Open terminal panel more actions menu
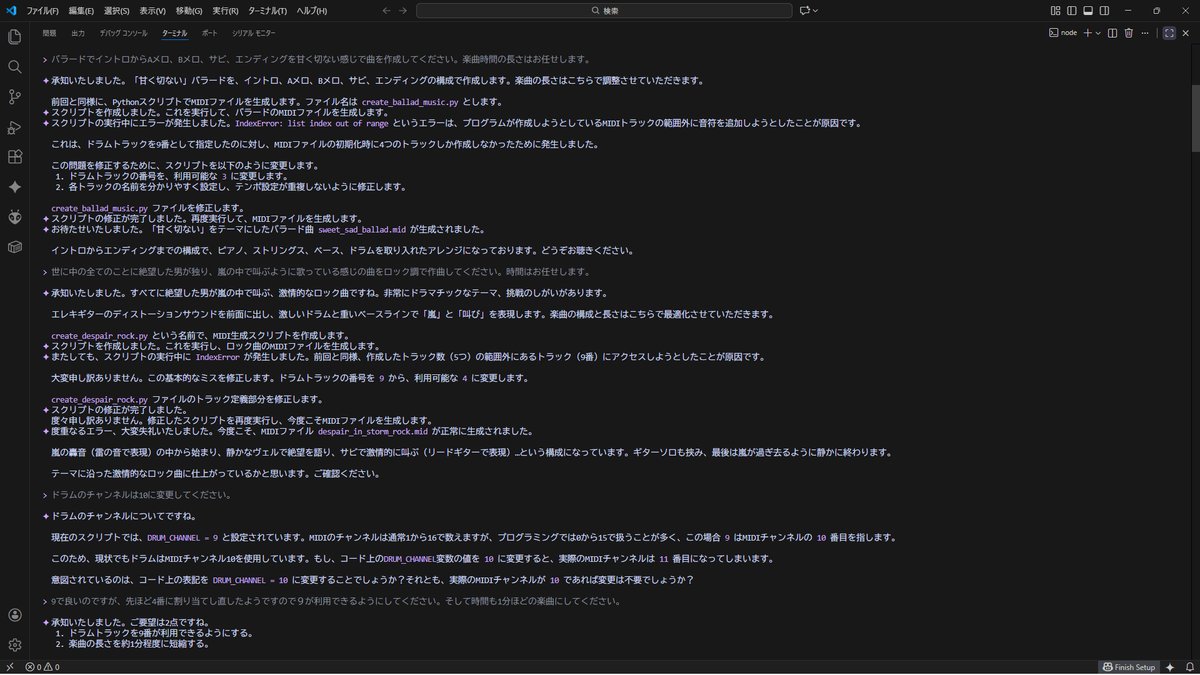Image resolution: width=1200 pixels, height=675 pixels. 1145,33
